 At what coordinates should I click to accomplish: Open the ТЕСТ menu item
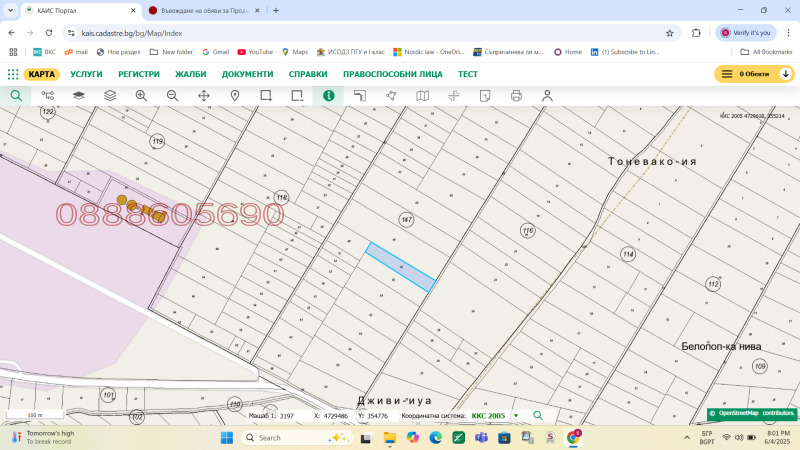click(468, 74)
